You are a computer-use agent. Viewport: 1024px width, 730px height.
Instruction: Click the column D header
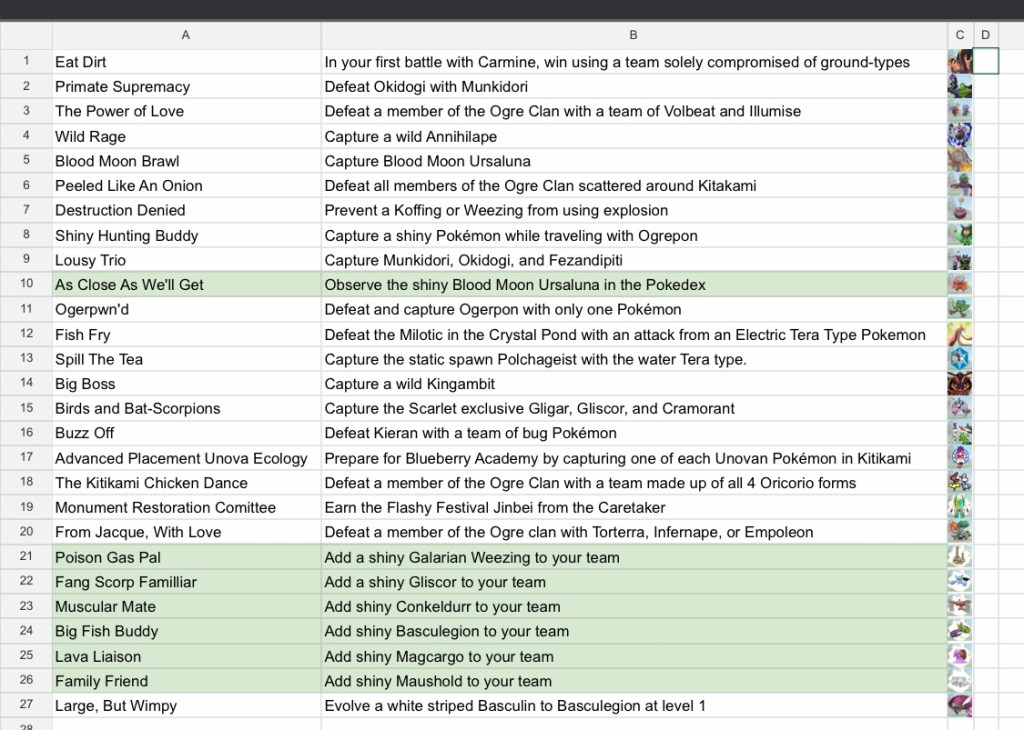[x=985, y=35]
